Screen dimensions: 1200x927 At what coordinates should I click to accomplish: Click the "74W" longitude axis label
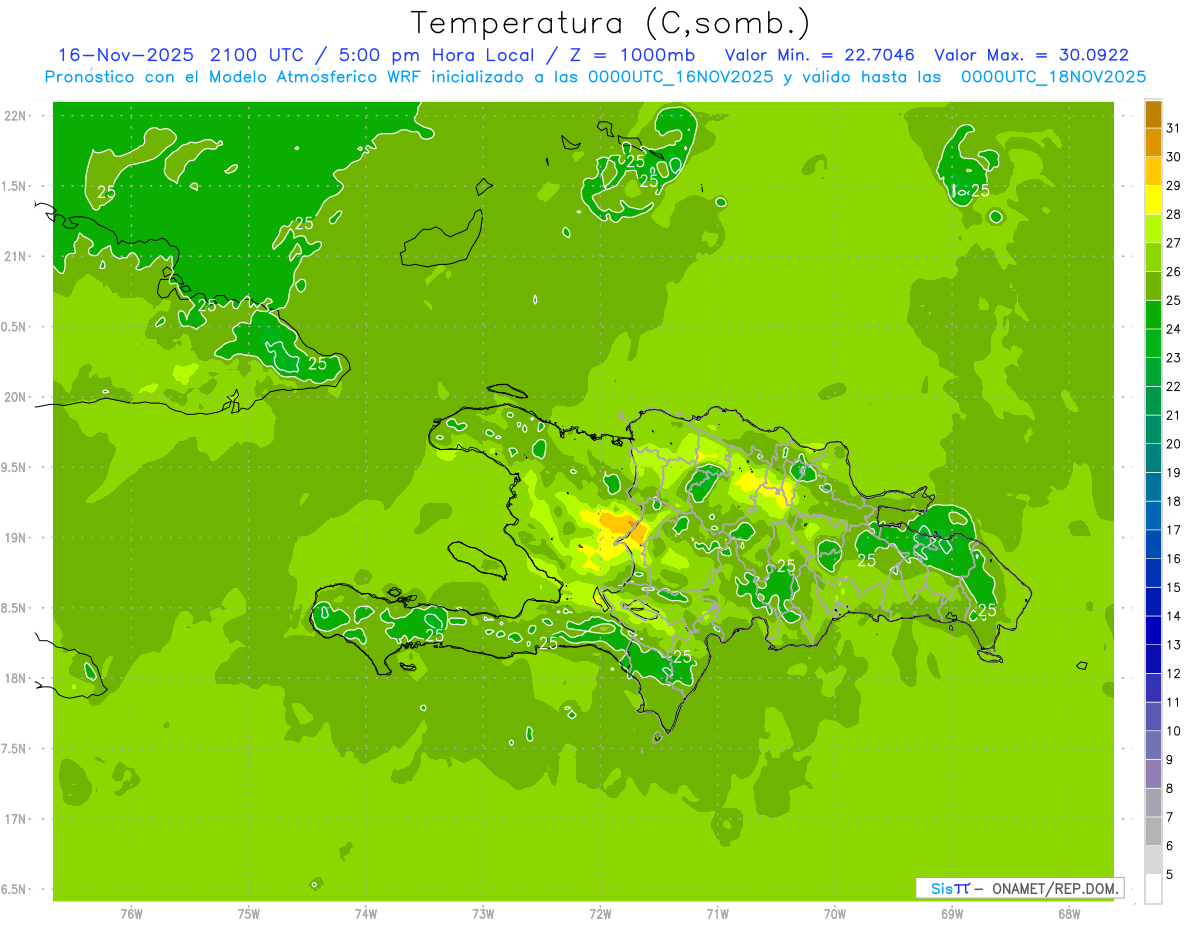(x=366, y=915)
